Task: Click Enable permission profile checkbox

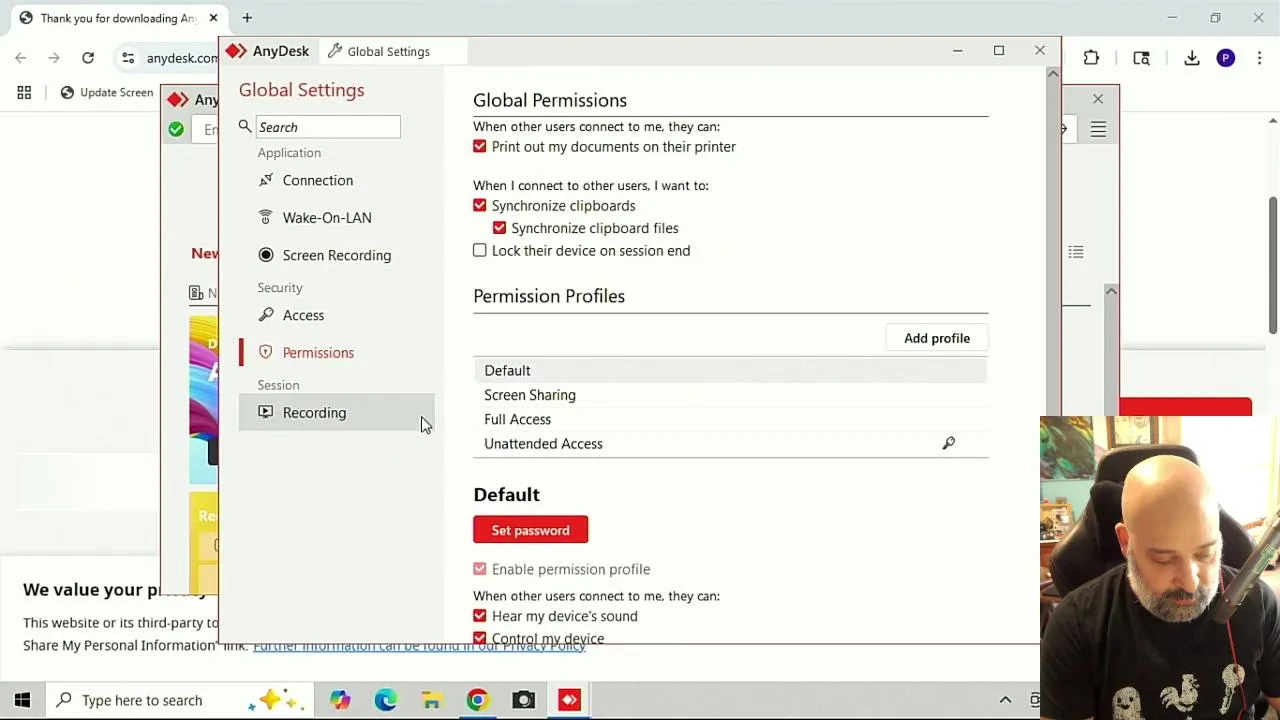Action: (x=480, y=569)
